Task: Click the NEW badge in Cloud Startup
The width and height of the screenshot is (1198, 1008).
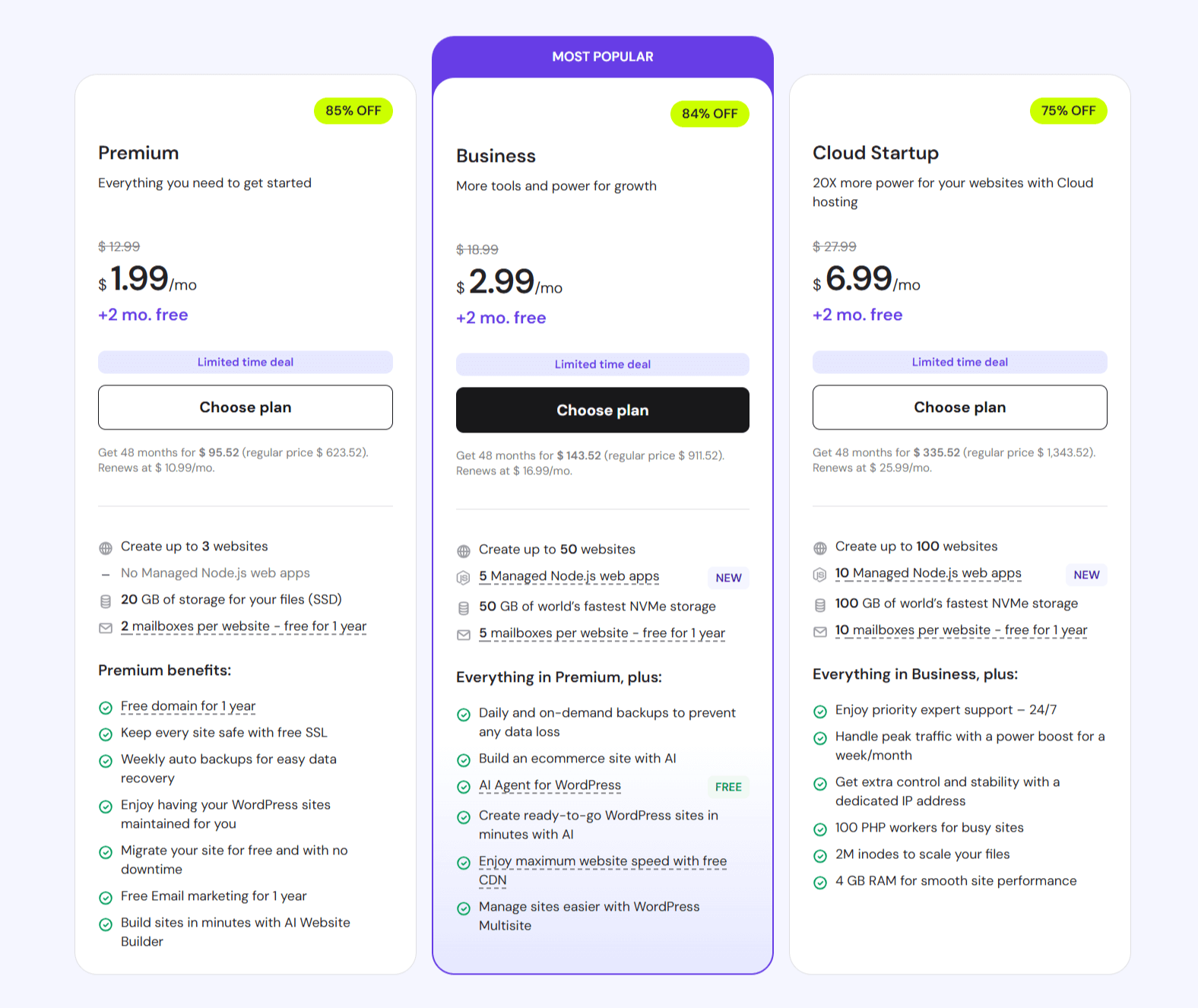Action: click(1085, 575)
